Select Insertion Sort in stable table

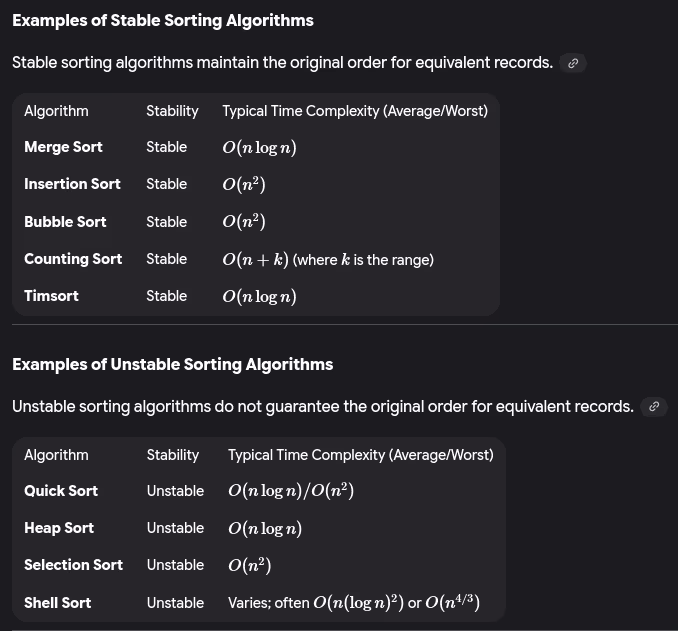[72, 184]
